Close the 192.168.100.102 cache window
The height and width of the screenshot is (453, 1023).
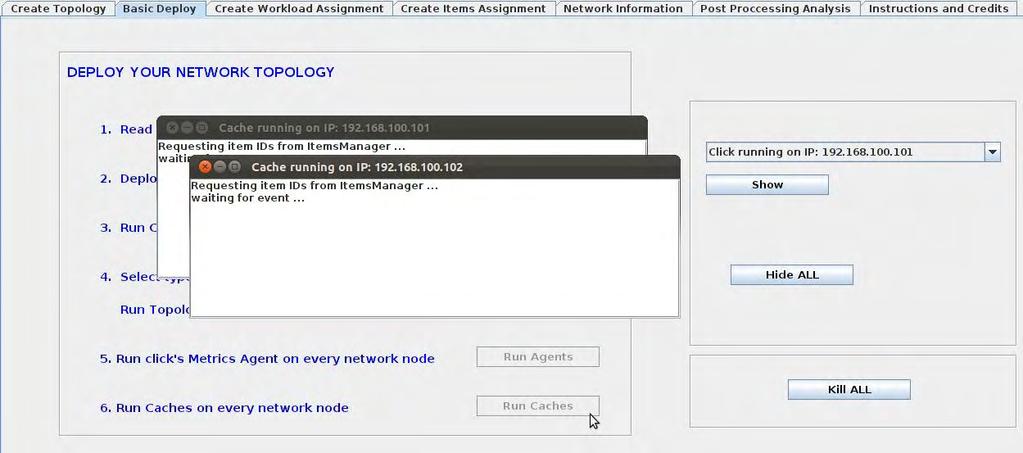point(205,167)
